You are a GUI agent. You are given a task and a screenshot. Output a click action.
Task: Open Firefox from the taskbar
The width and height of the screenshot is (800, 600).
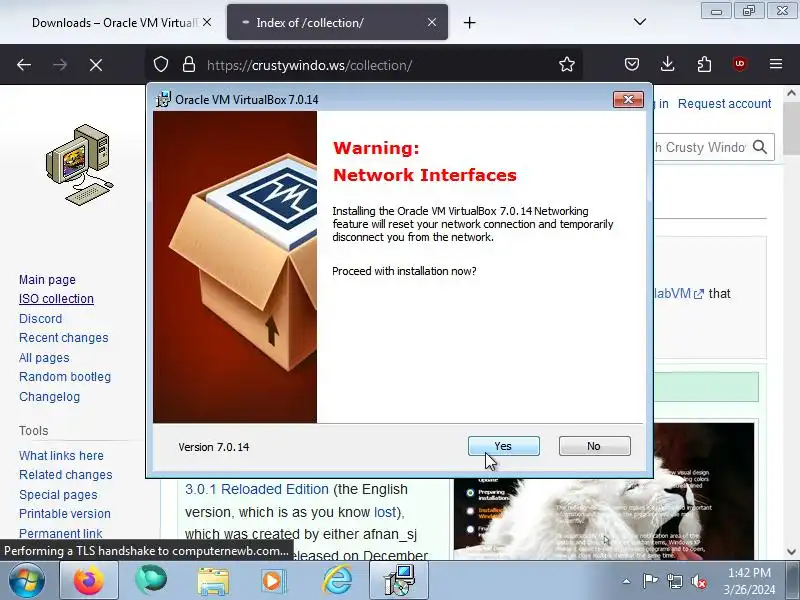coord(89,580)
